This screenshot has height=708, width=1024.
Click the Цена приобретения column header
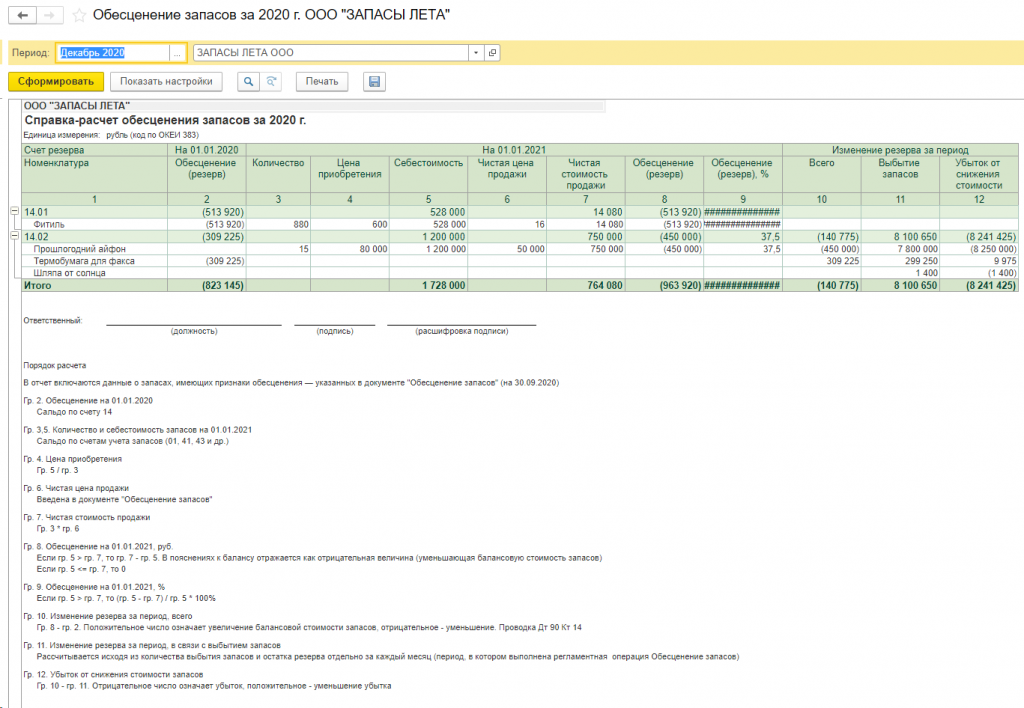click(349, 174)
